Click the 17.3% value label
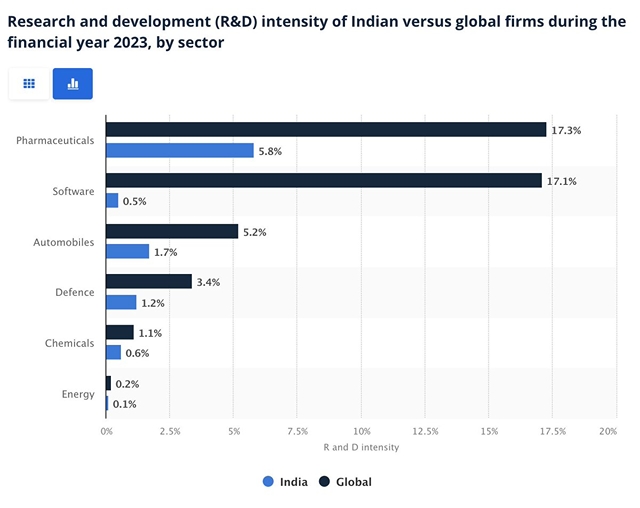This screenshot has height=508, width=640. coord(566,131)
